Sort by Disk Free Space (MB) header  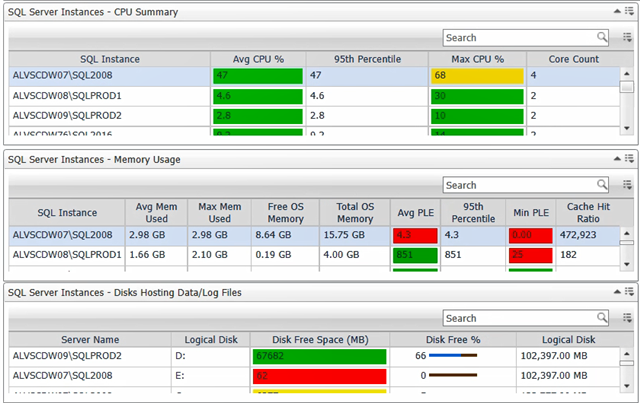pos(320,340)
